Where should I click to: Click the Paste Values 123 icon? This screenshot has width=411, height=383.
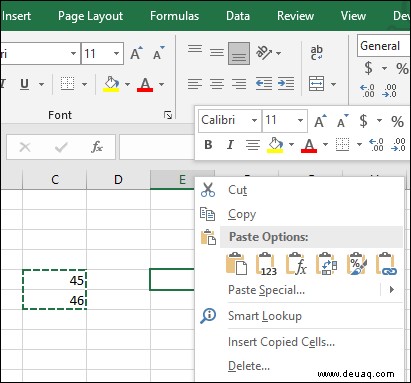266,264
